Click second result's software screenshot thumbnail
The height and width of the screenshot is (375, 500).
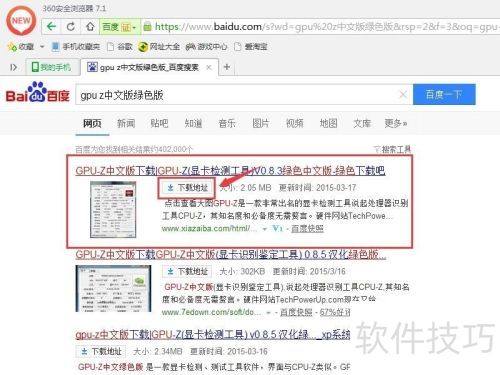click(113, 289)
